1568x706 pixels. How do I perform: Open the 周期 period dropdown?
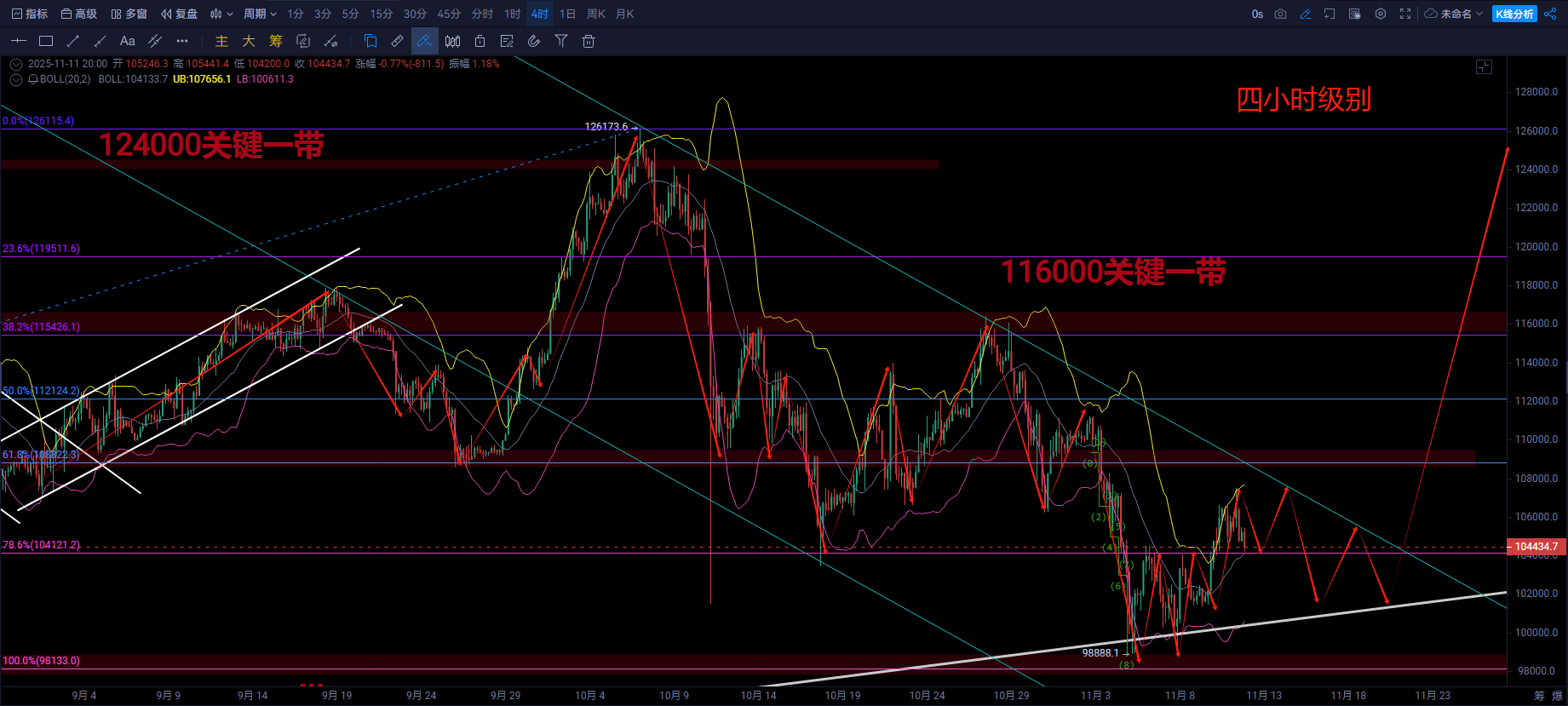260,14
